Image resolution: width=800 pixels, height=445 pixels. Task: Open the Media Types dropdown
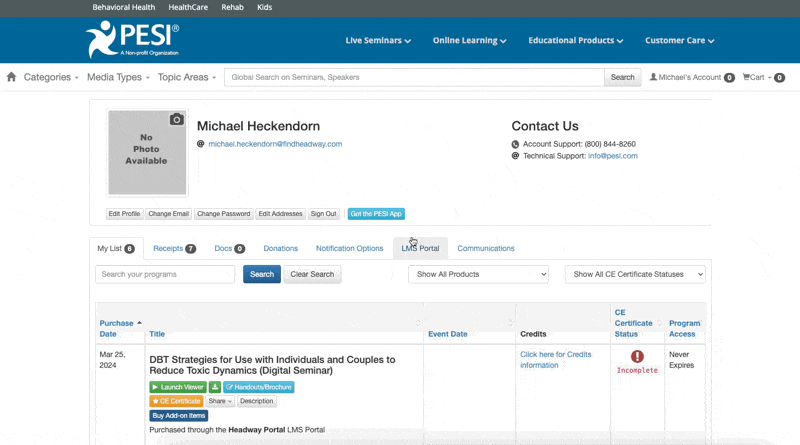coord(118,77)
